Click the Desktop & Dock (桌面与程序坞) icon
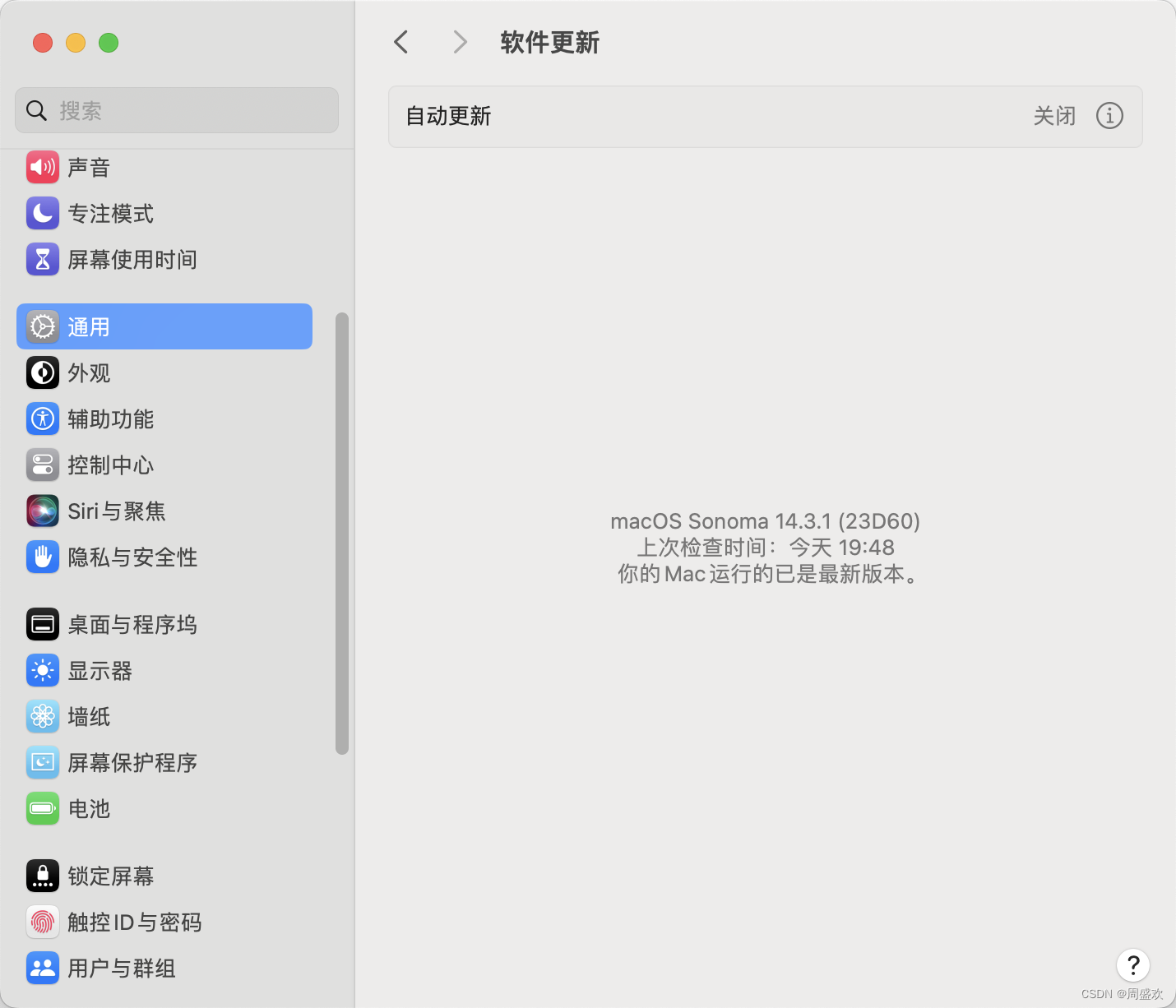Screen dimensions: 1176x1008 click(43, 624)
